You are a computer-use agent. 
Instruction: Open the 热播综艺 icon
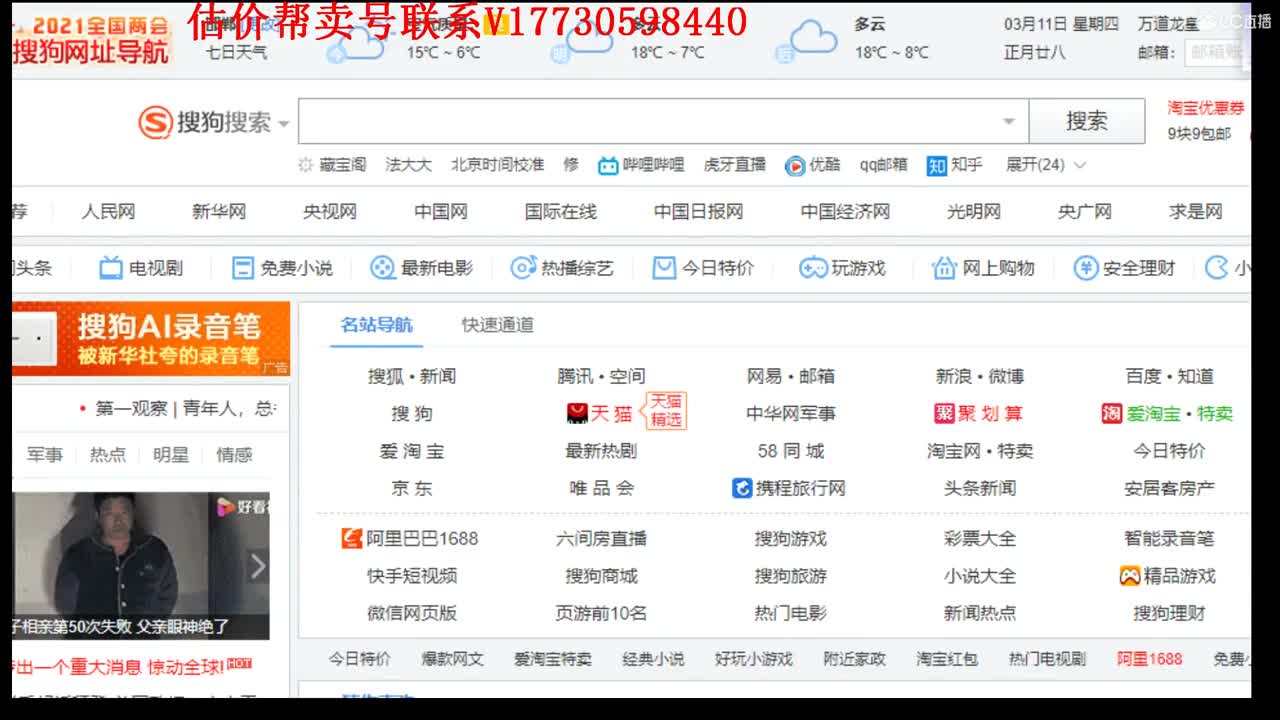[x=523, y=268]
